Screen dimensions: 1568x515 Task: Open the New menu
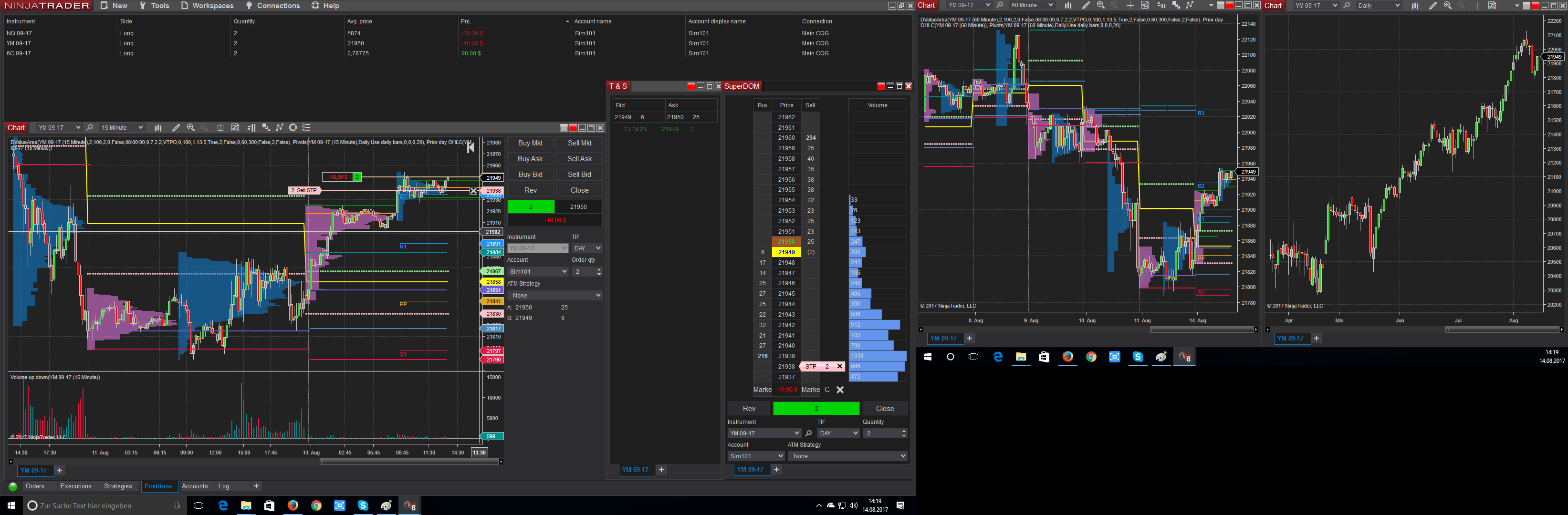(x=114, y=5)
